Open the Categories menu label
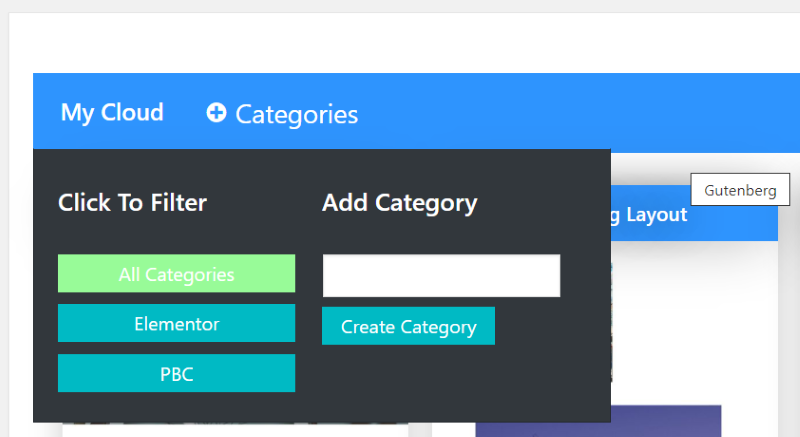This screenshot has width=800, height=437. tap(296, 114)
